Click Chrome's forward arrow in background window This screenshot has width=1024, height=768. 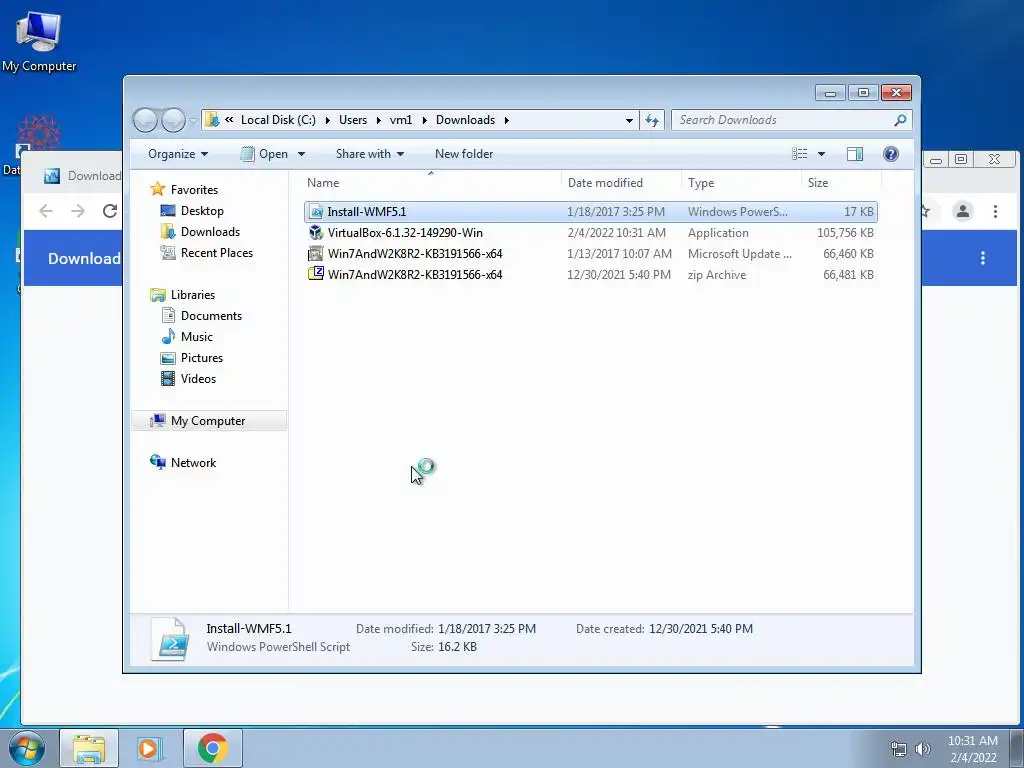click(x=78, y=211)
